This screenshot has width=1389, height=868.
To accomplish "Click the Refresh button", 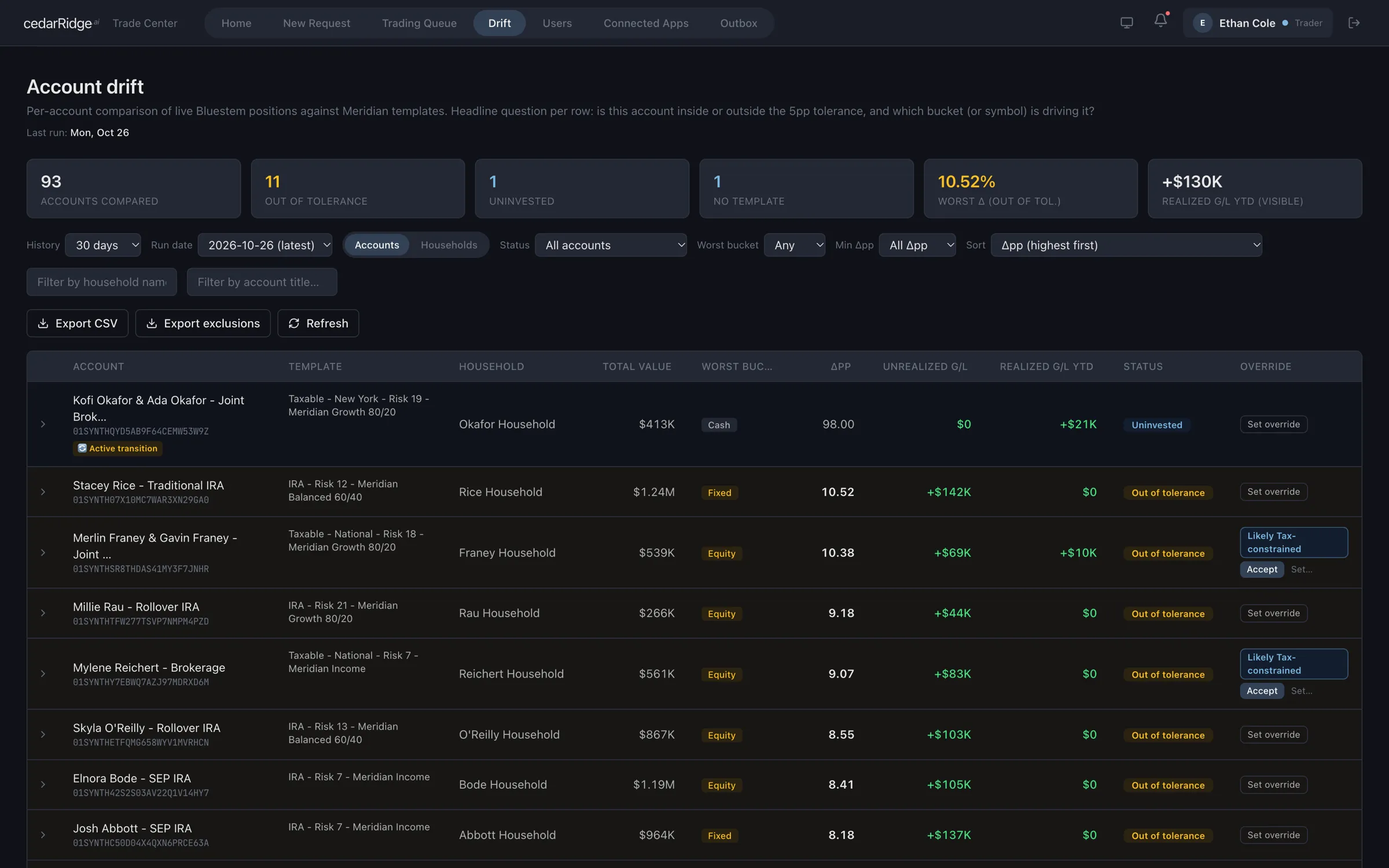I will coord(318,323).
